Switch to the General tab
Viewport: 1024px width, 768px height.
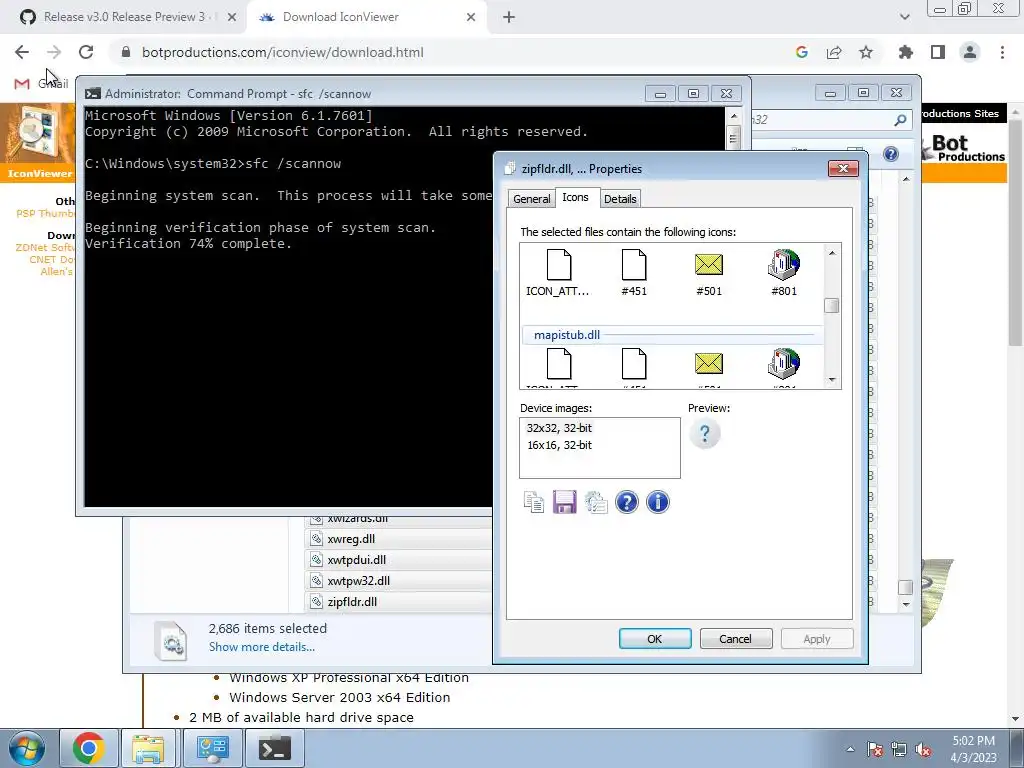coord(531,199)
